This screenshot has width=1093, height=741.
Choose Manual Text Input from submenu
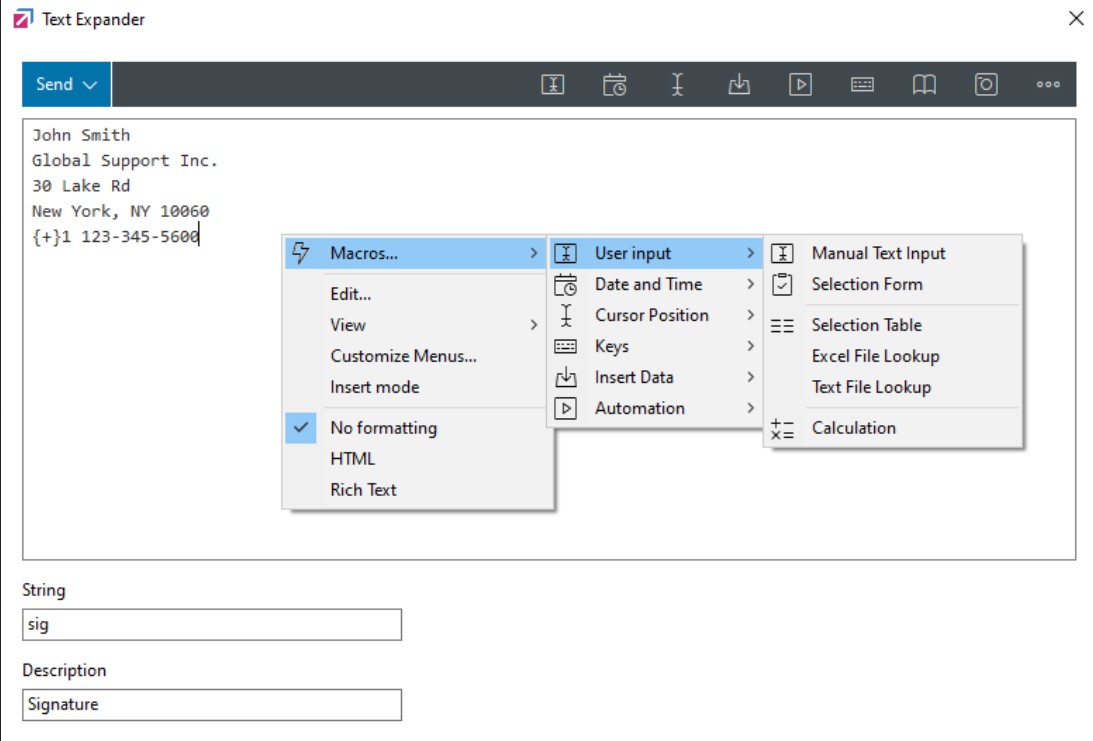(878, 254)
